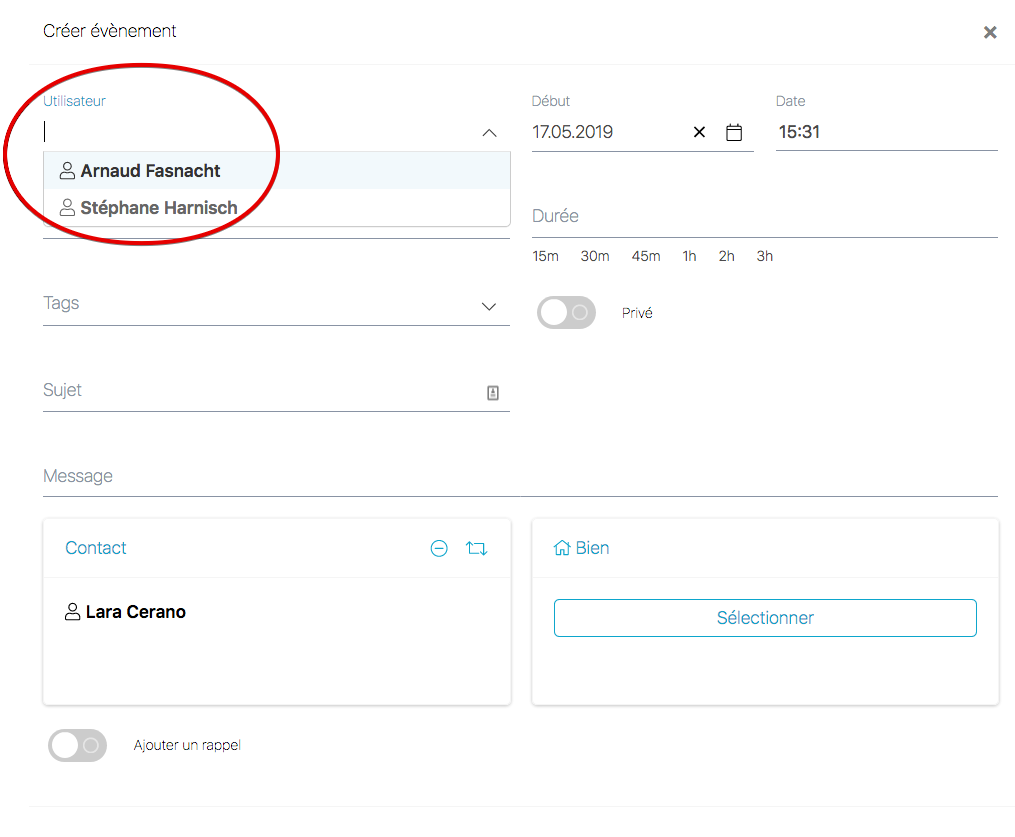The width and height of the screenshot is (1015, 837).
Task: Pick the 2h duration shortcut
Action: point(726,256)
